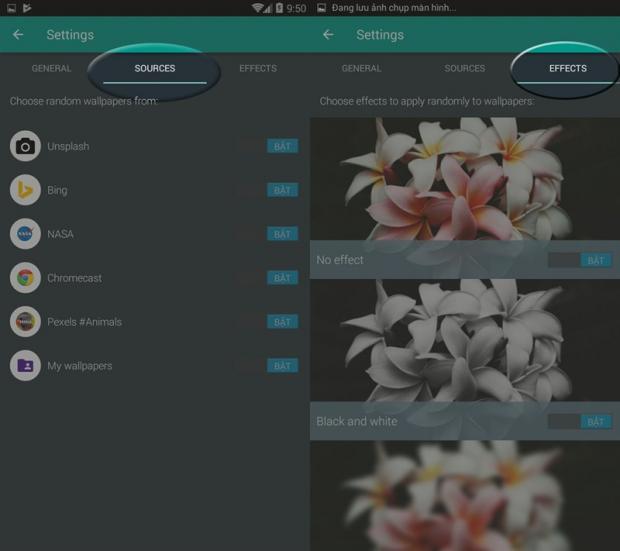
Task: Go back using left screen arrow
Action: pos(18,35)
